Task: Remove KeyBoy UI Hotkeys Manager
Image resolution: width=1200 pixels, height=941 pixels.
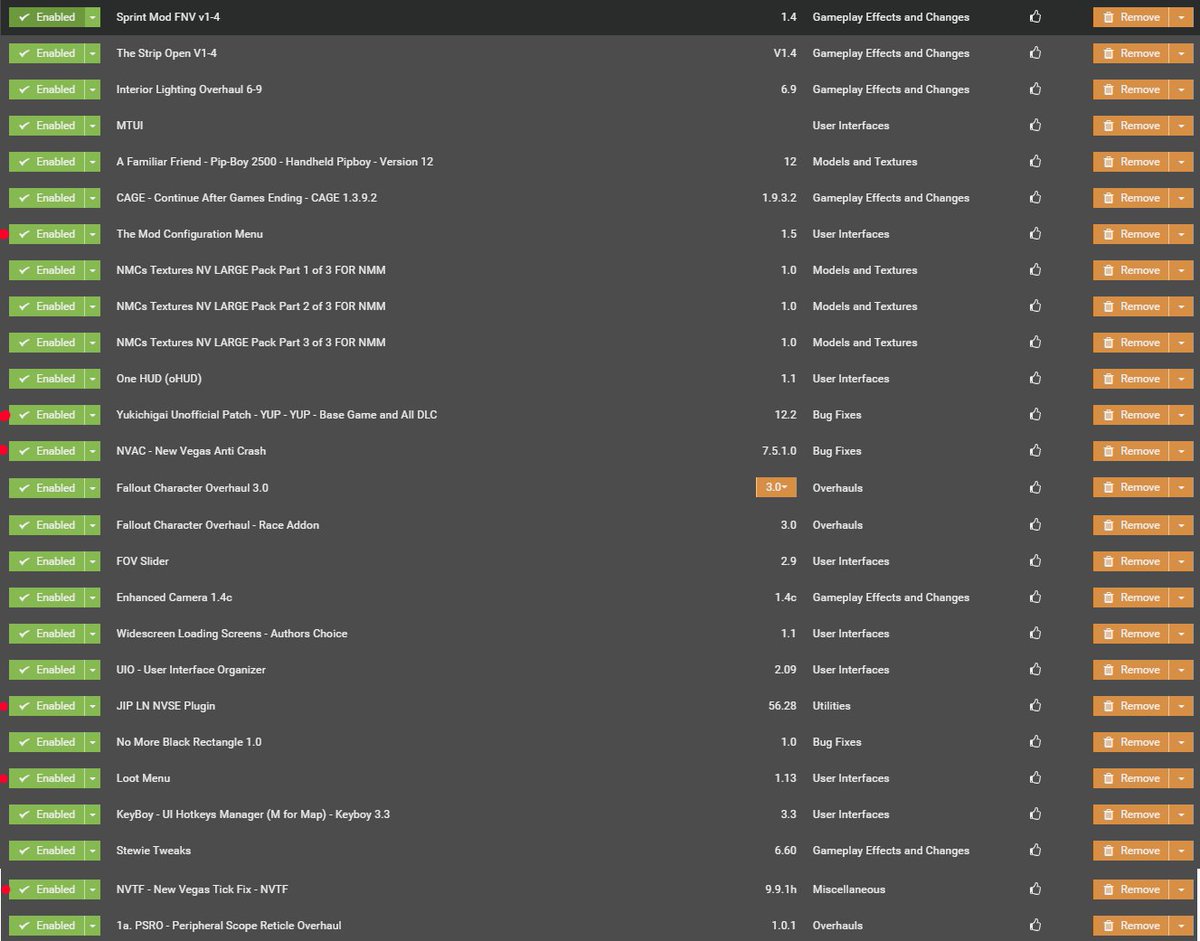Action: (x=1130, y=814)
